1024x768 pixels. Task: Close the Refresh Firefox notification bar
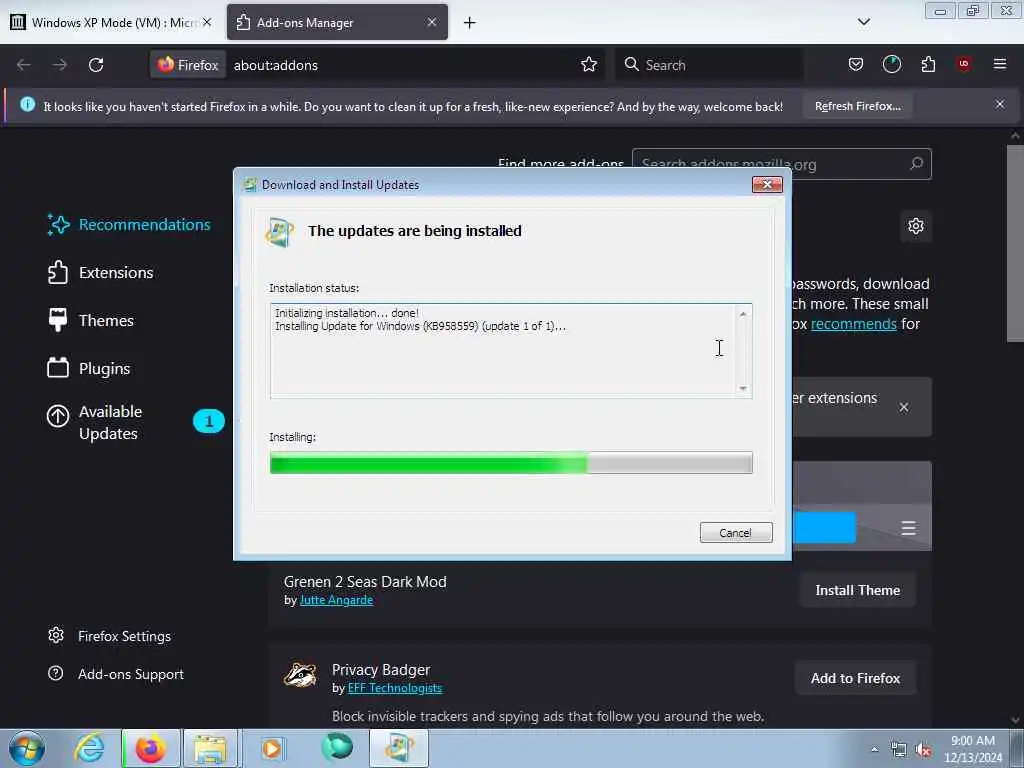(1000, 104)
